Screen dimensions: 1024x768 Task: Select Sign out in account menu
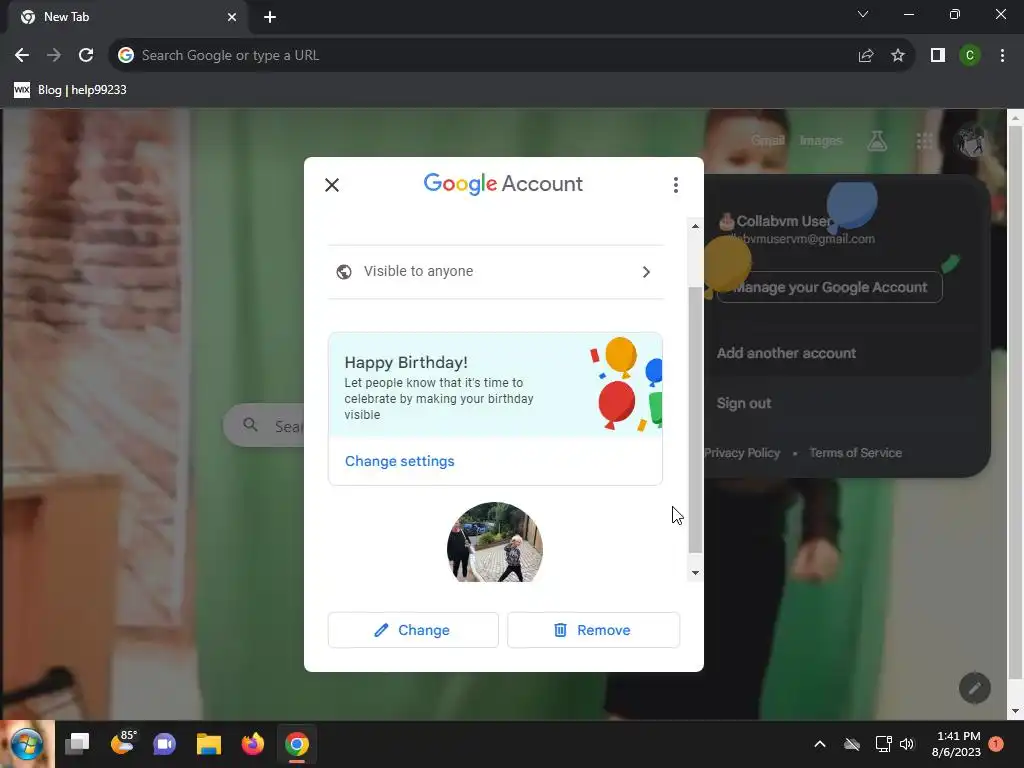(x=744, y=404)
